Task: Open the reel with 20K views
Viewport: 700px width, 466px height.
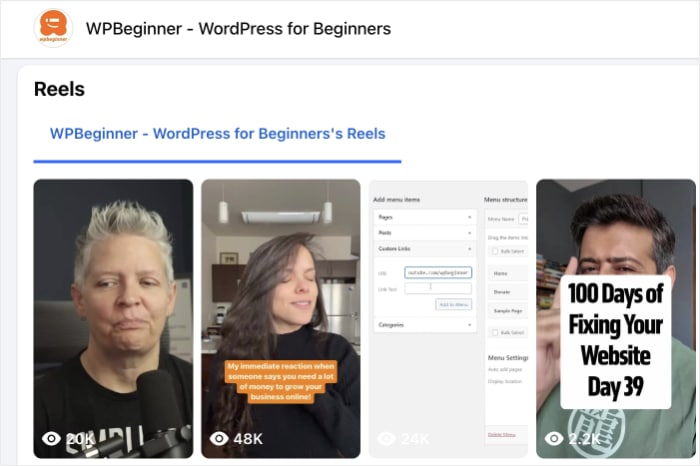Action: [x=113, y=318]
